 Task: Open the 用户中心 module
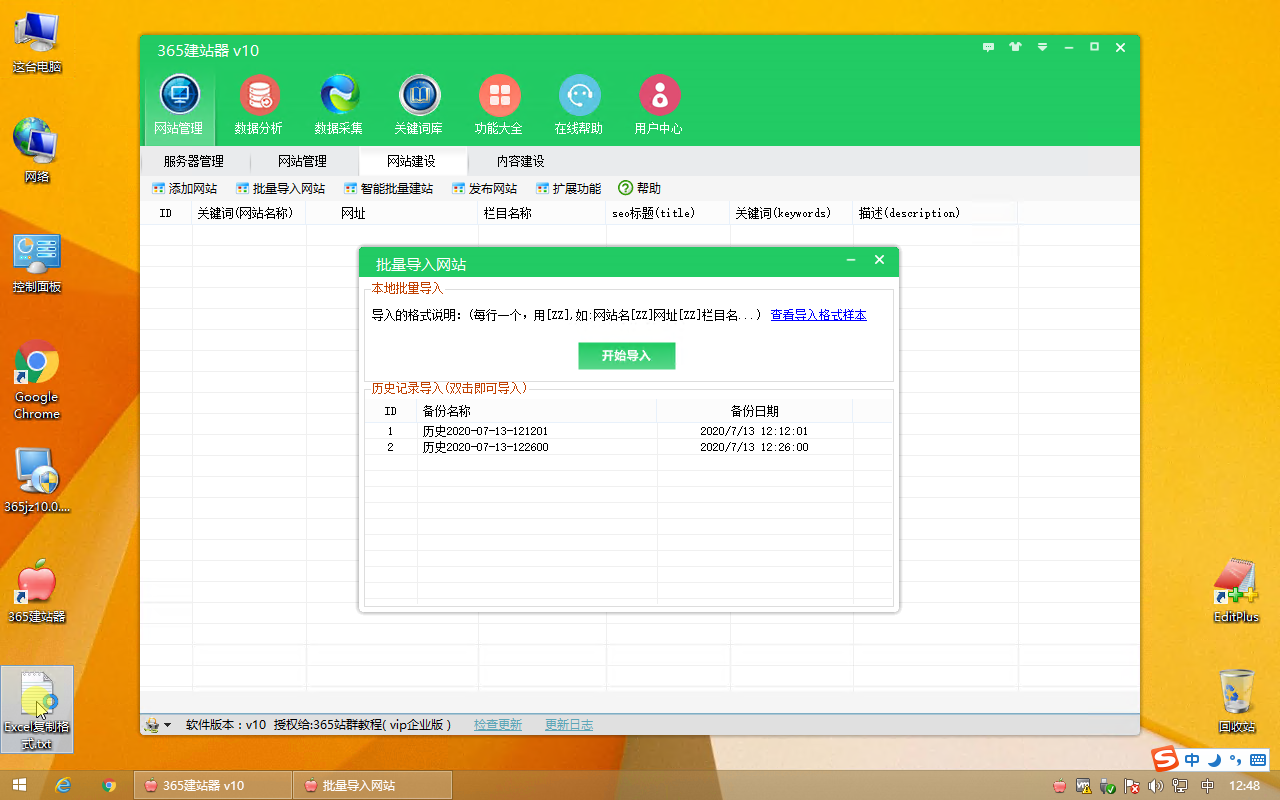659,105
